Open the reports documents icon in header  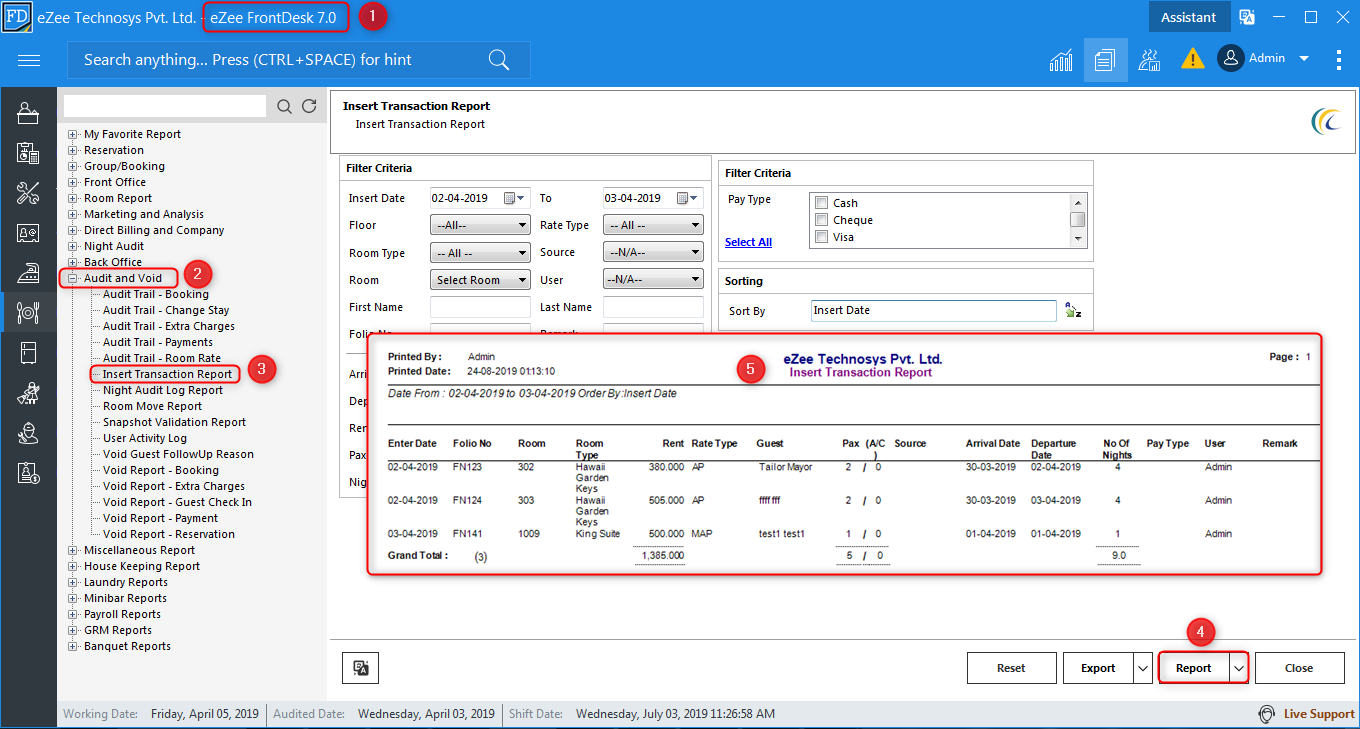pyautogui.click(x=1105, y=60)
